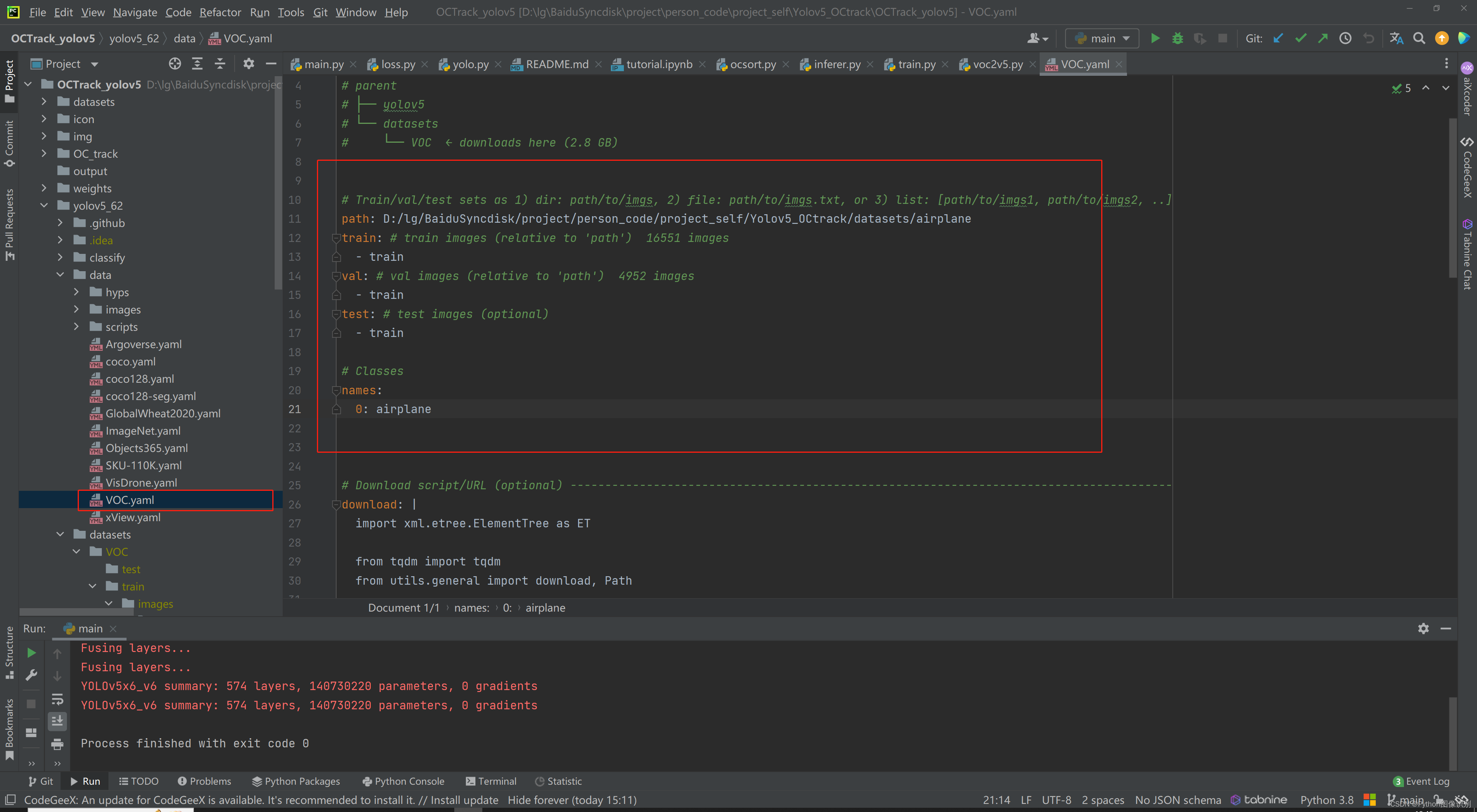Click the Run button to execute
The height and width of the screenshot is (812, 1477).
pyautogui.click(x=1155, y=38)
